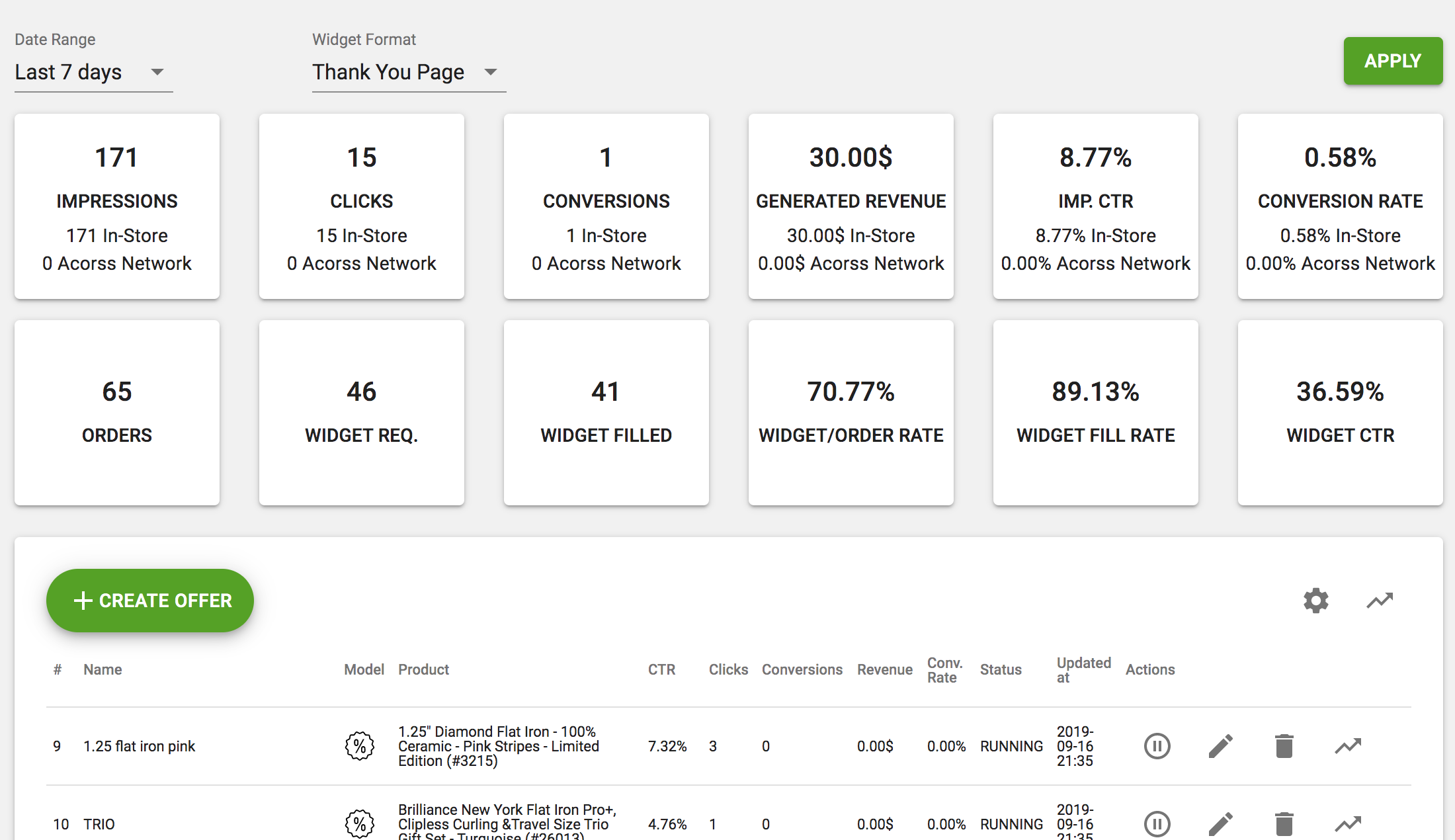Click the trend graph icon above the table

1380,601
